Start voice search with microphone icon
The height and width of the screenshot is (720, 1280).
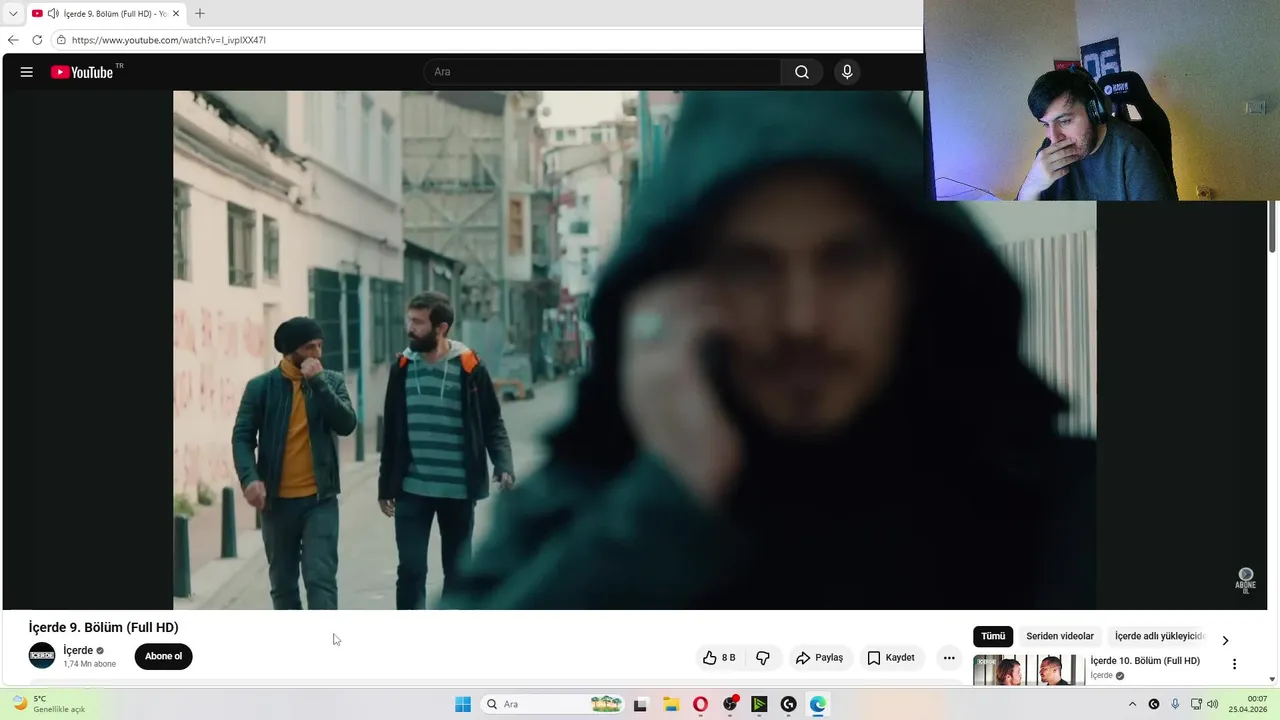coord(847,72)
